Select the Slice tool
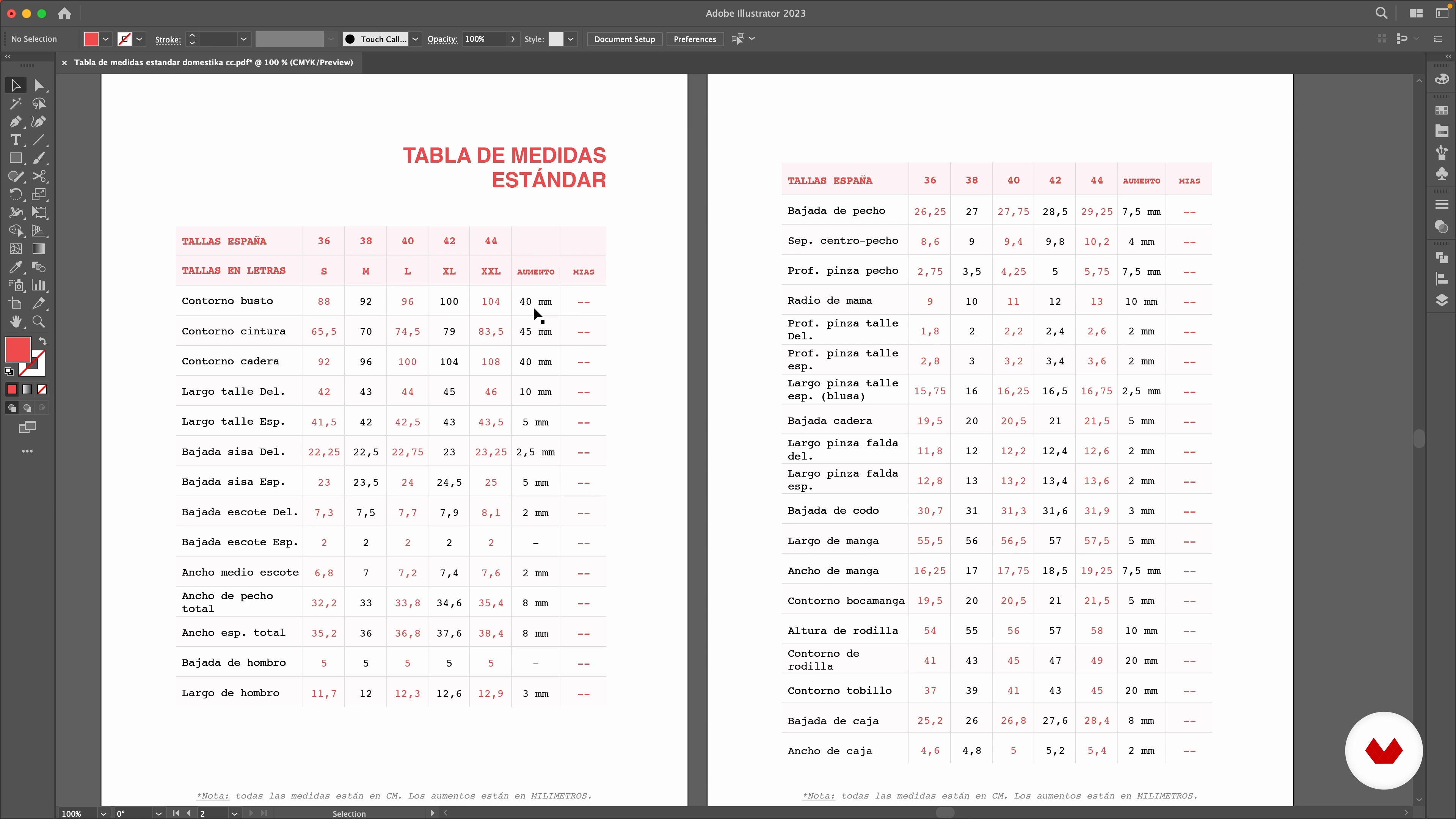This screenshot has height=819, width=1456. tap(38, 303)
